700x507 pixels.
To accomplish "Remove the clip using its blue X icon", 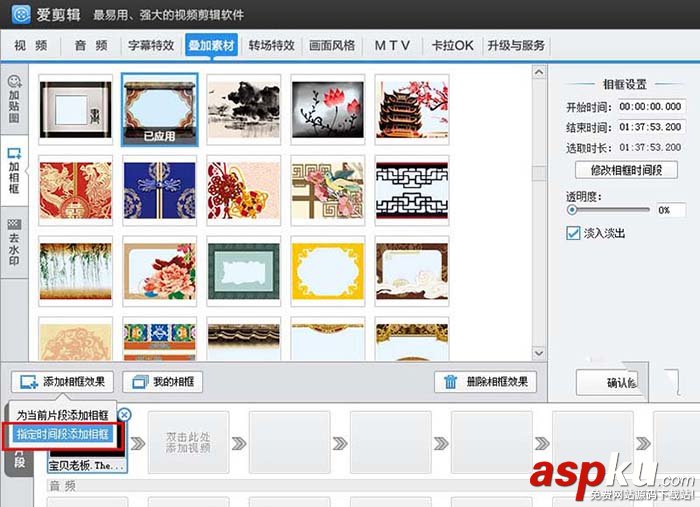I will [x=124, y=415].
